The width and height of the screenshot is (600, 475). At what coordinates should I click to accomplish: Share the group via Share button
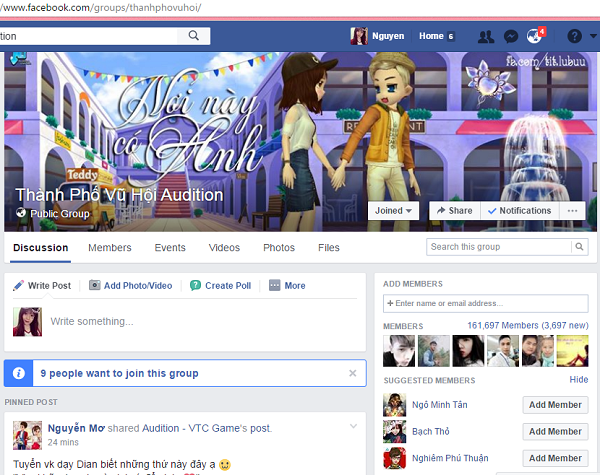tap(455, 211)
